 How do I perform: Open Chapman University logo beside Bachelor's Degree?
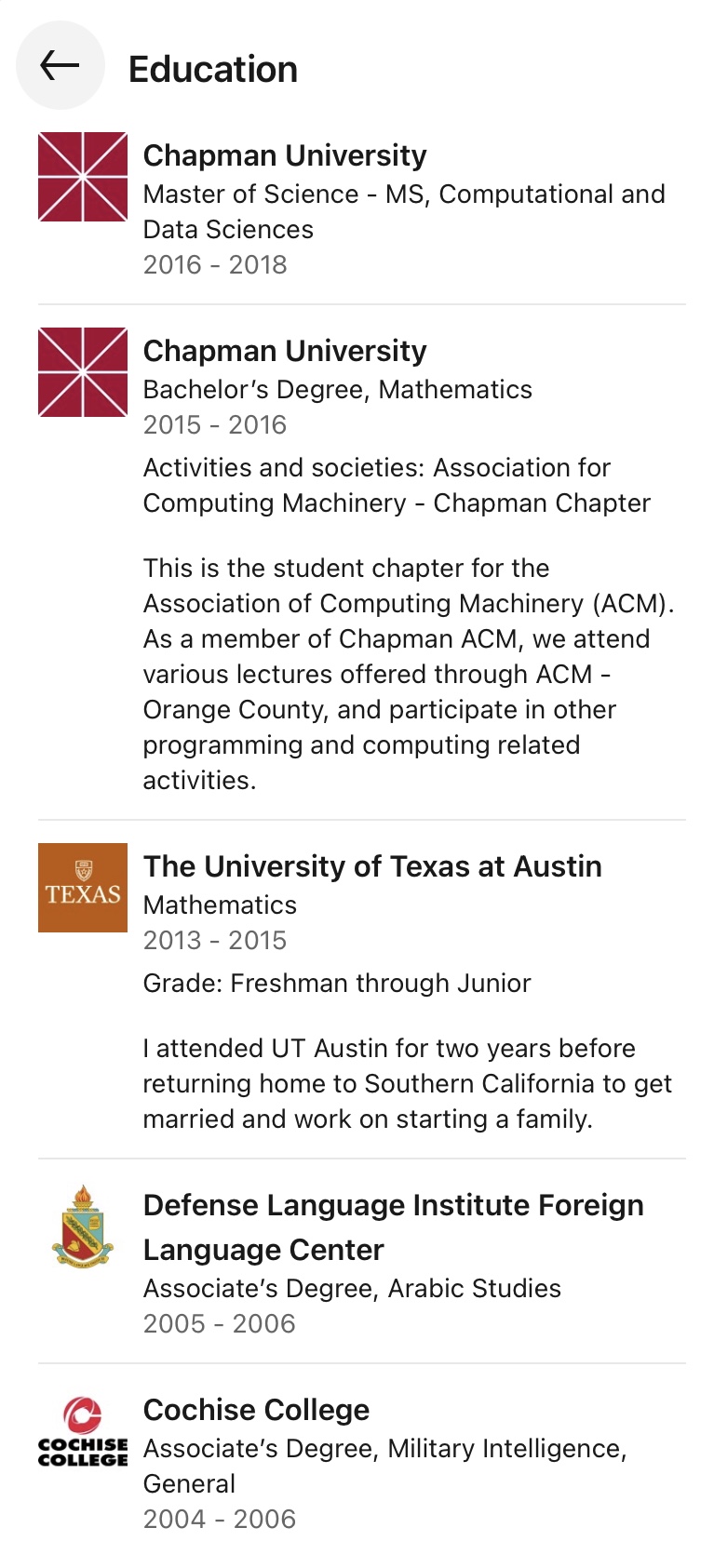[83, 372]
